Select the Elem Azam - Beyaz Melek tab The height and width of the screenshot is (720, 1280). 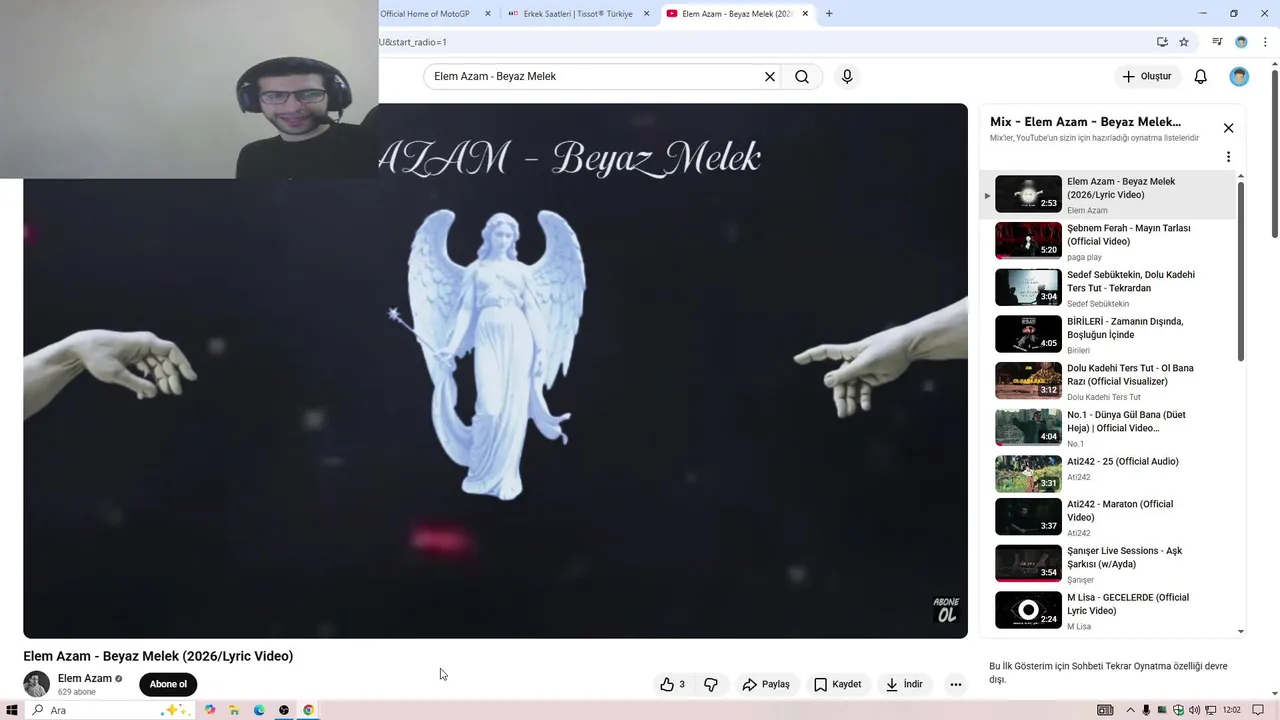click(x=736, y=14)
